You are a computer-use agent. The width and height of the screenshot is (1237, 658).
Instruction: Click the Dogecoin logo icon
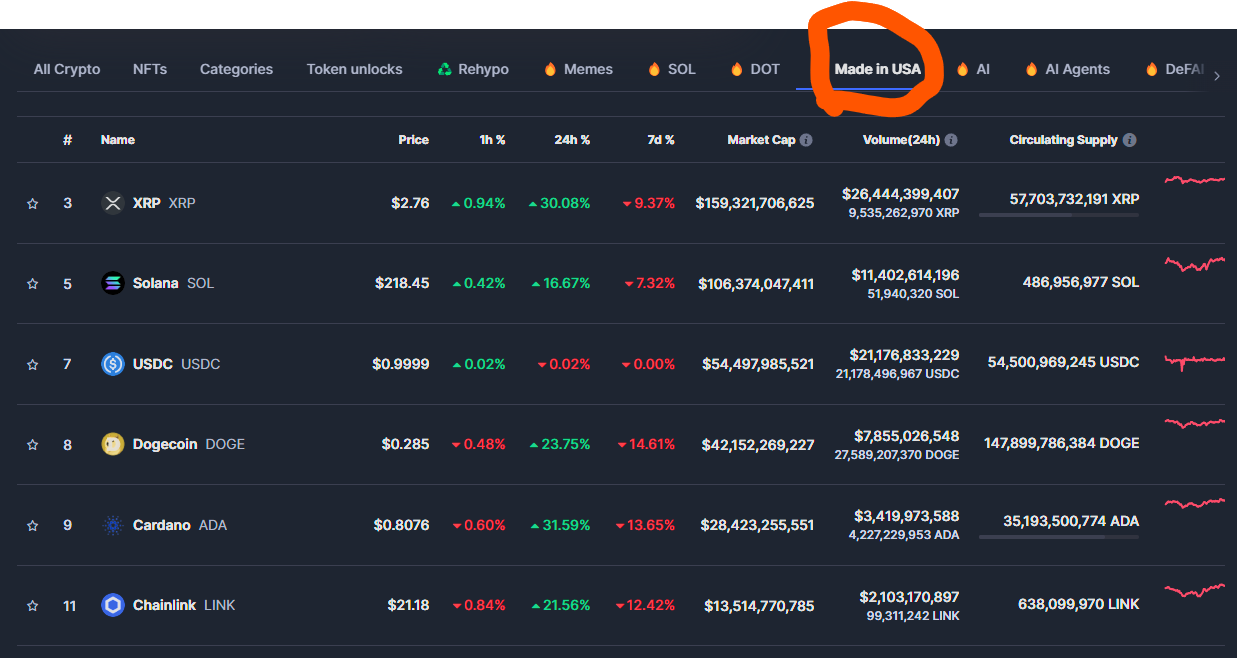[x=113, y=444]
